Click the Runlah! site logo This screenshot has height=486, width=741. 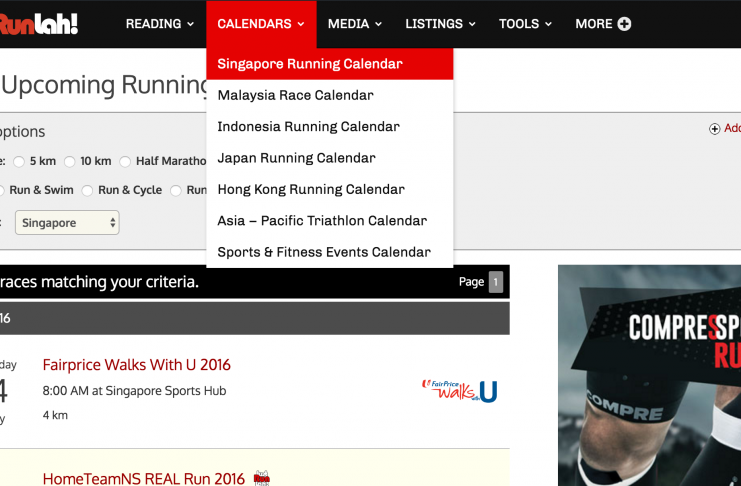tap(39, 24)
